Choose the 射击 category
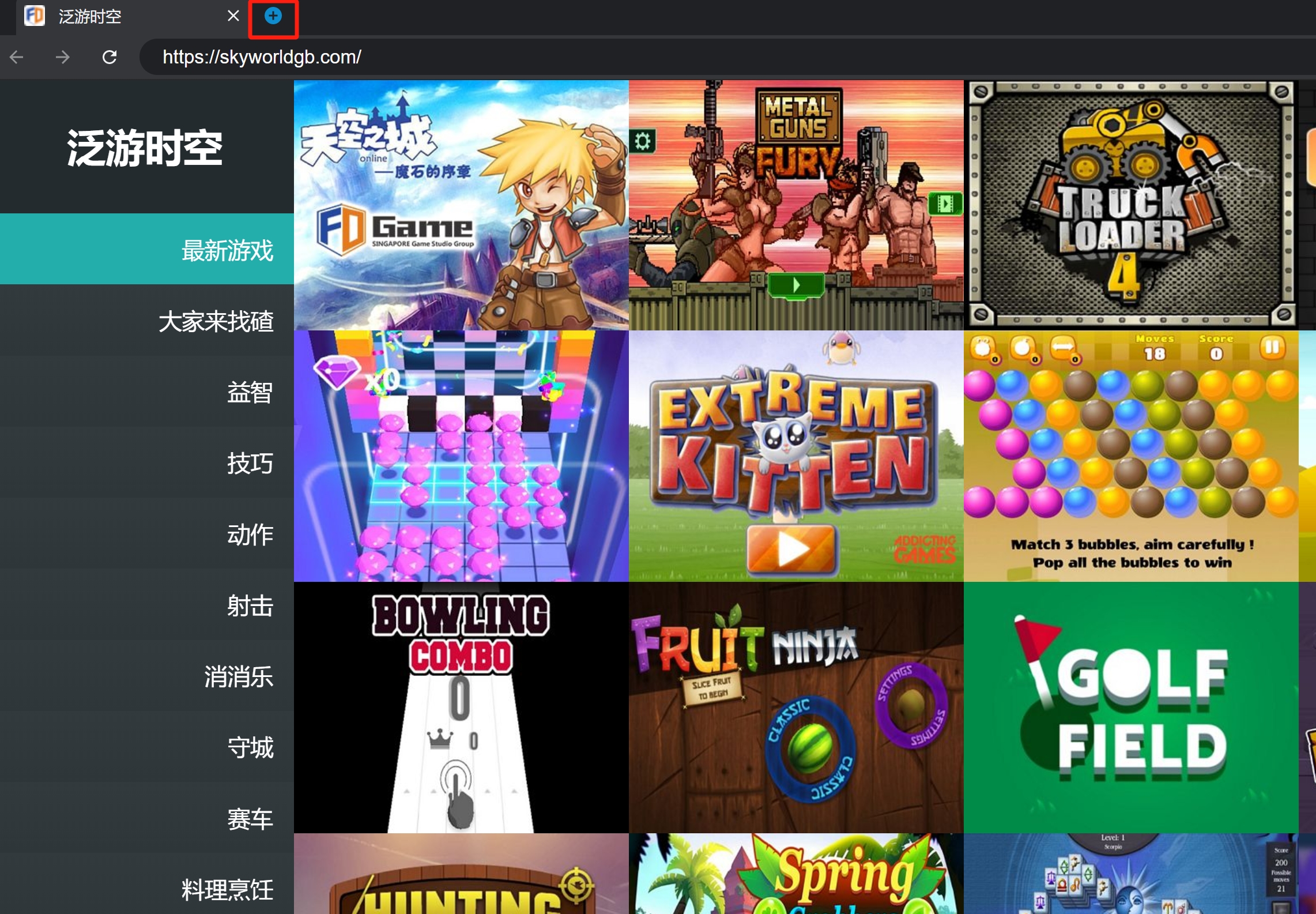The width and height of the screenshot is (1316, 914). pos(250,605)
